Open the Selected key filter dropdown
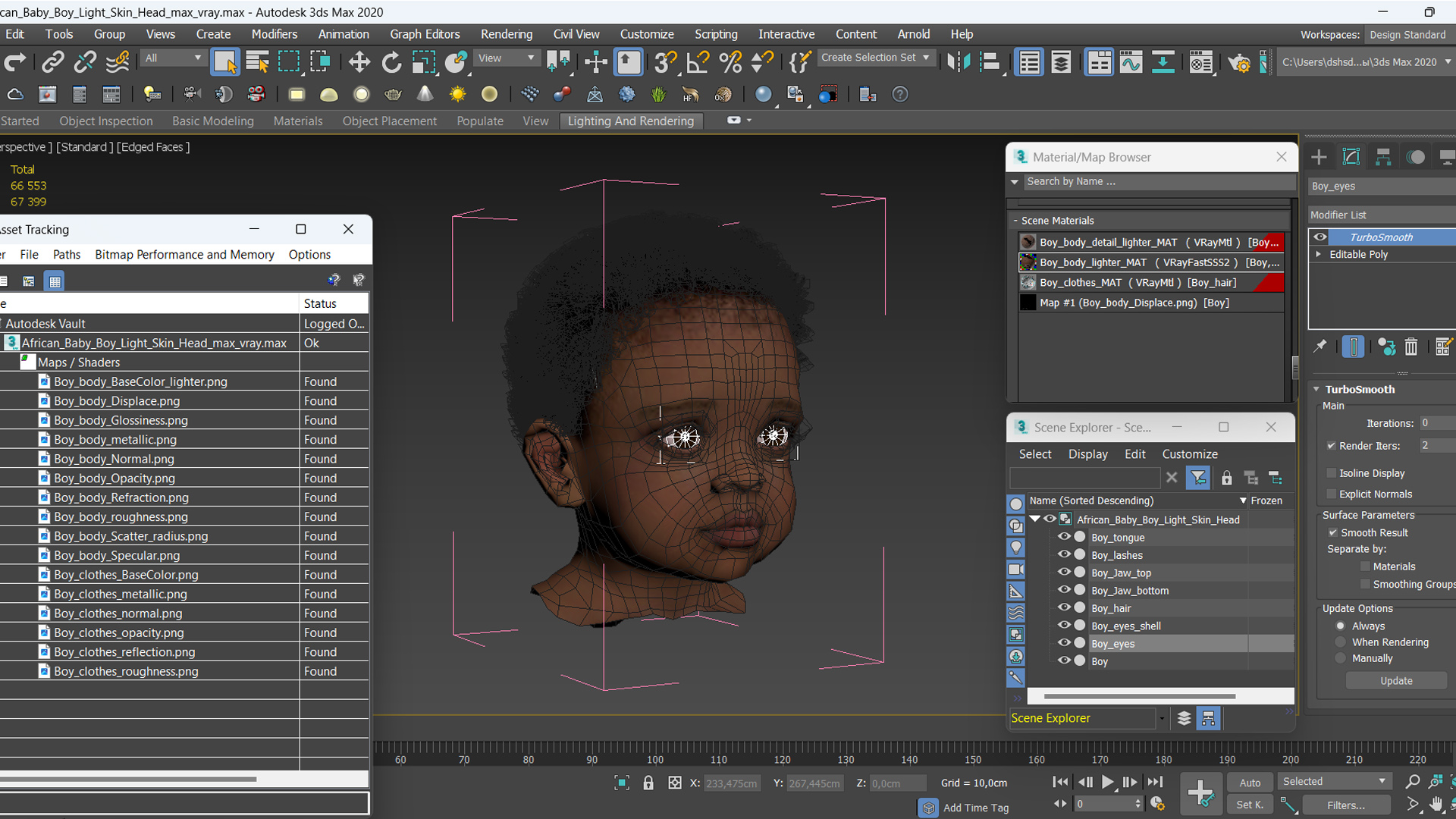The width and height of the screenshot is (1456, 819). click(x=1333, y=782)
